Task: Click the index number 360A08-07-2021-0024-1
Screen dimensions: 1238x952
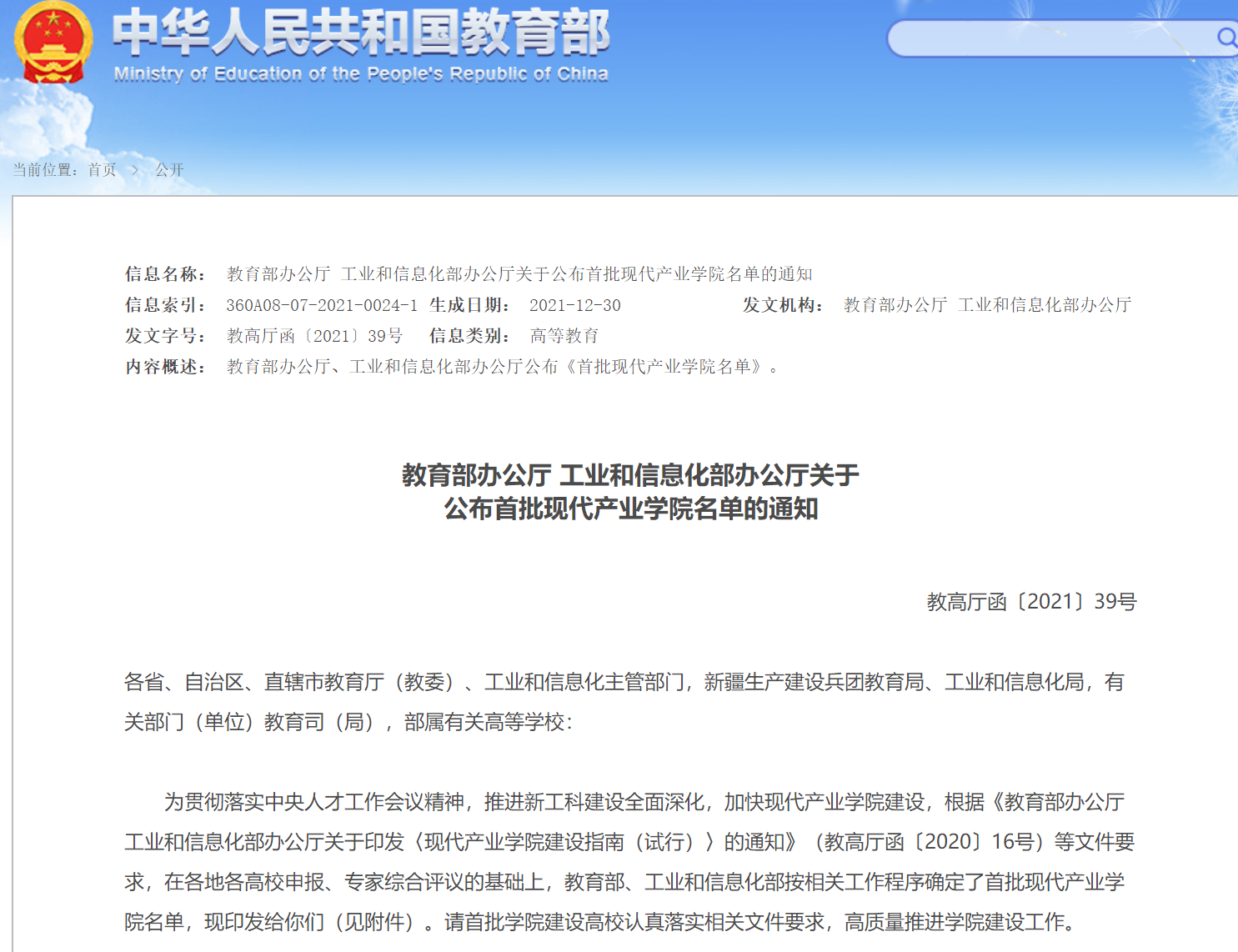Action: [x=321, y=305]
